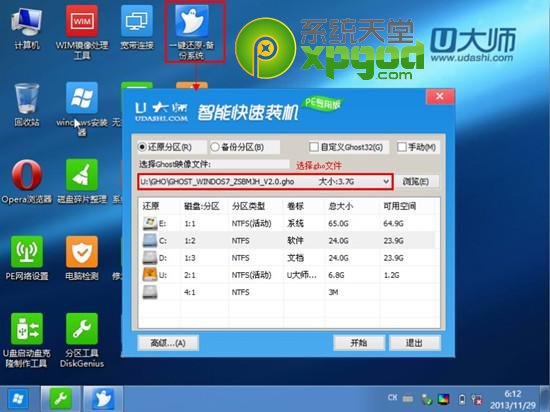The image size is (550, 412).
Task: Click the 高级...(A) advanced button
Action: (x=168, y=343)
